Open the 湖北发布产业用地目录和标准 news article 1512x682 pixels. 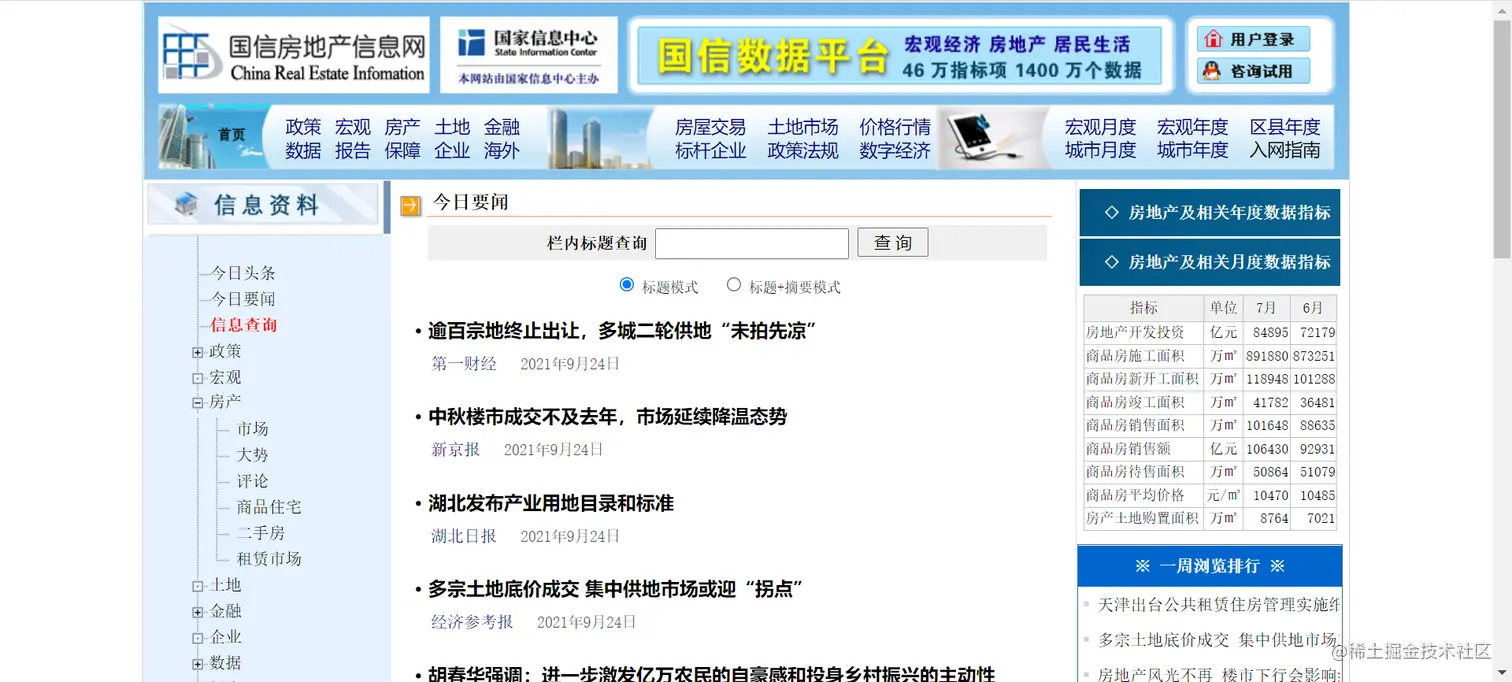click(x=548, y=503)
